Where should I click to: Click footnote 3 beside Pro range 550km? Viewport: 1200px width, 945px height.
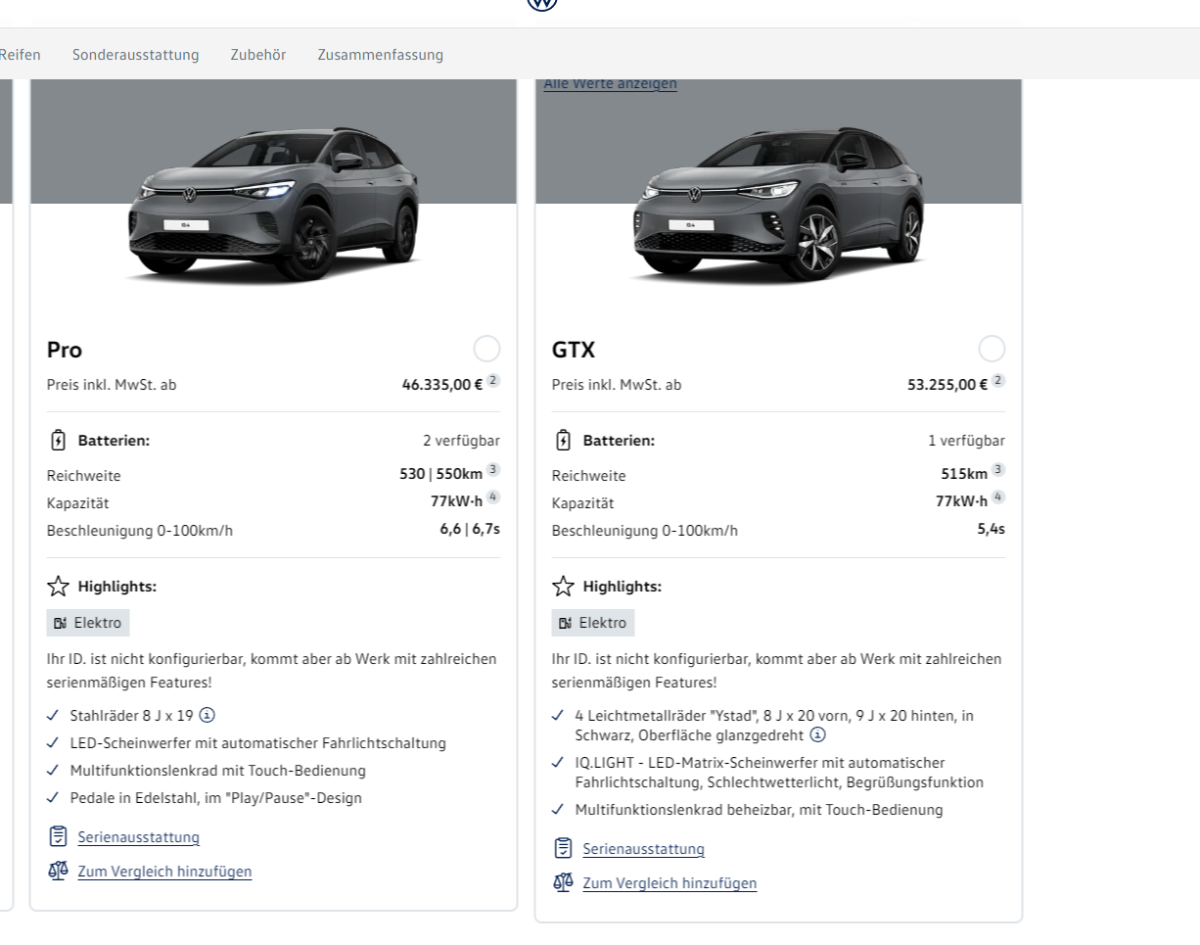pyautogui.click(x=494, y=470)
